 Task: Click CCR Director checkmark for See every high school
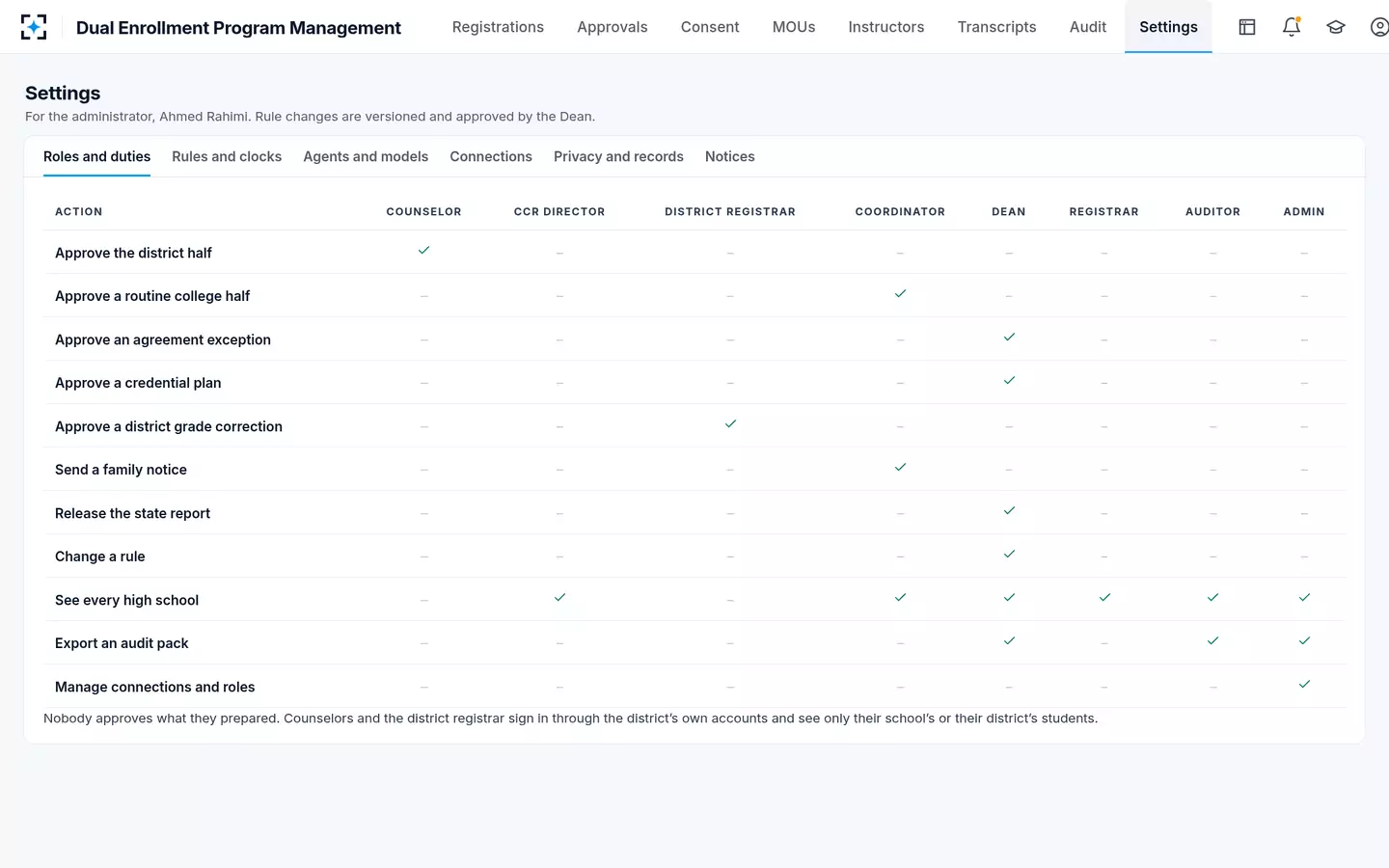(x=559, y=597)
